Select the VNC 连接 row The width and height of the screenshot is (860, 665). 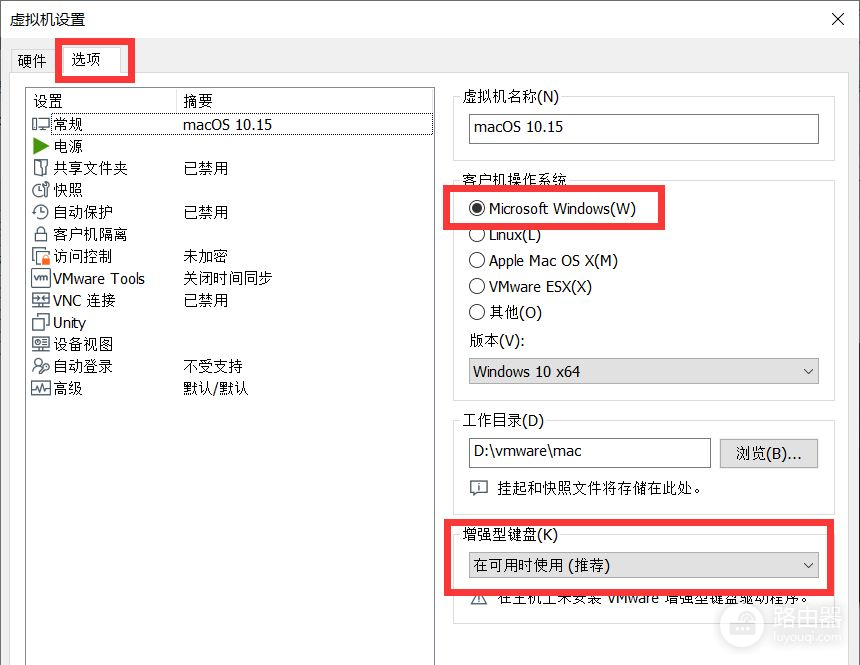(x=231, y=300)
